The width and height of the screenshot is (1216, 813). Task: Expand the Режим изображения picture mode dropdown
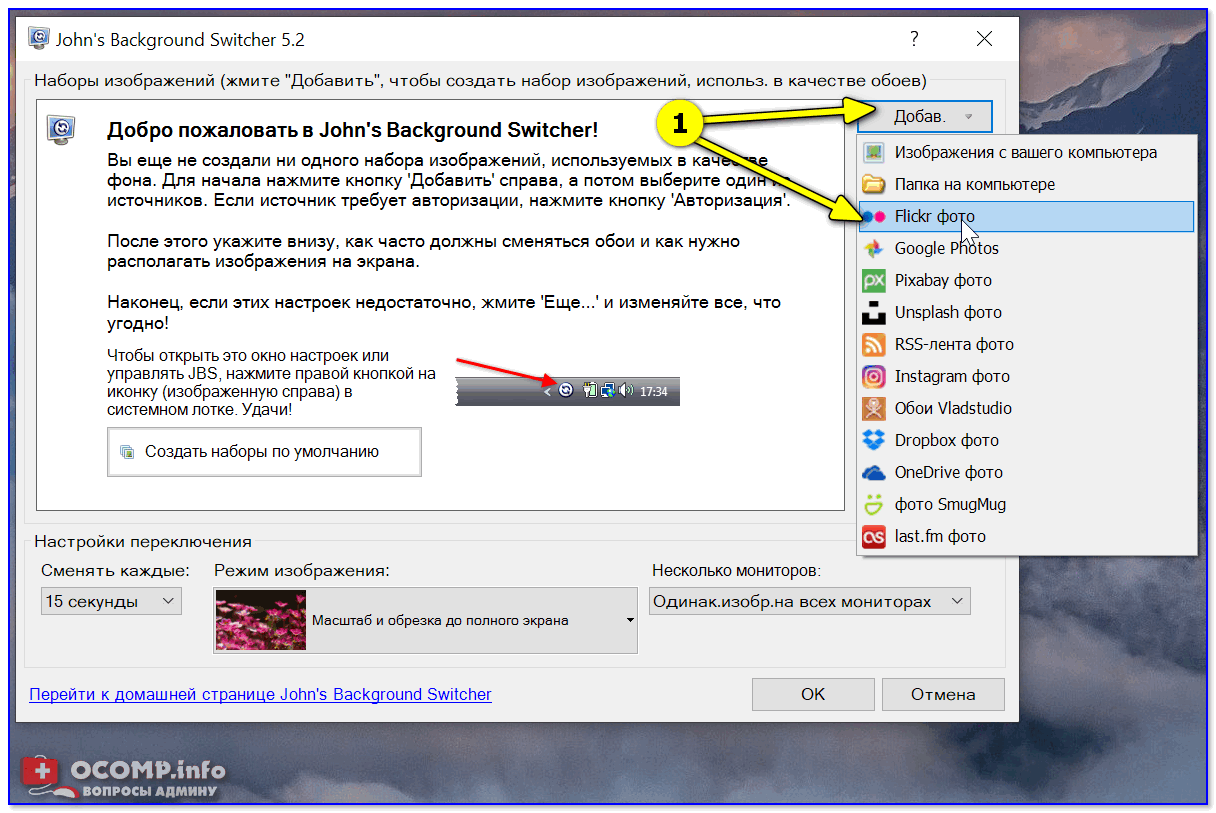(425, 620)
